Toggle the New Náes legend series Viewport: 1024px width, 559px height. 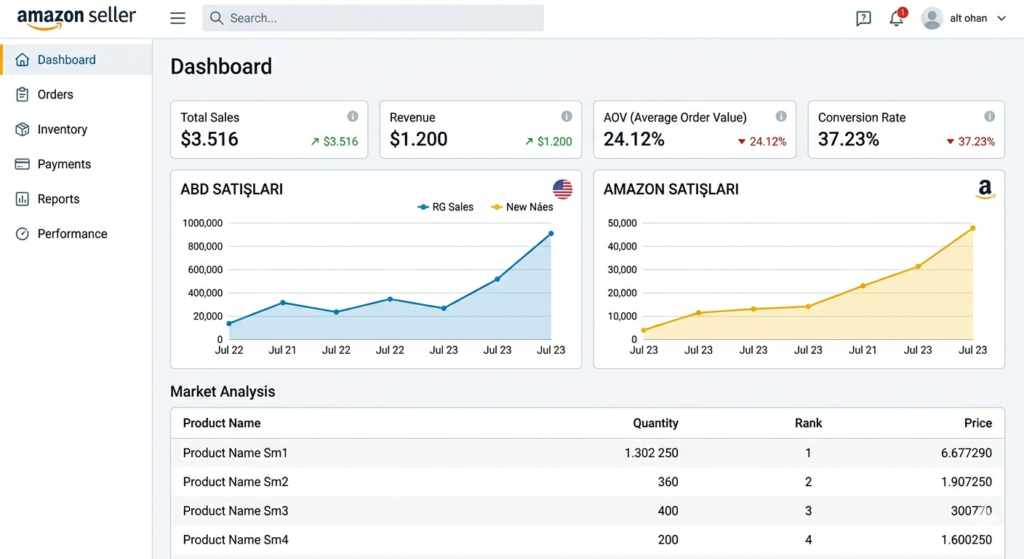521,207
